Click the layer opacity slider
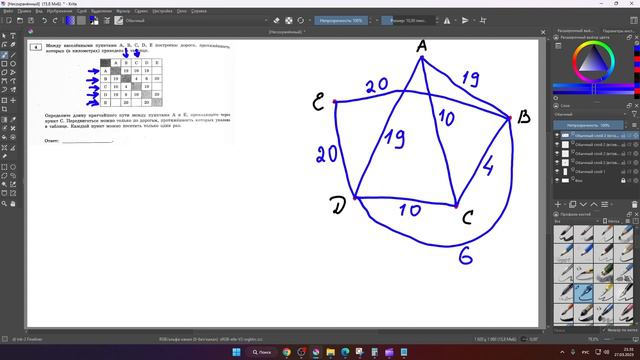This screenshot has height=360, width=640. pyautogui.click(x=588, y=125)
